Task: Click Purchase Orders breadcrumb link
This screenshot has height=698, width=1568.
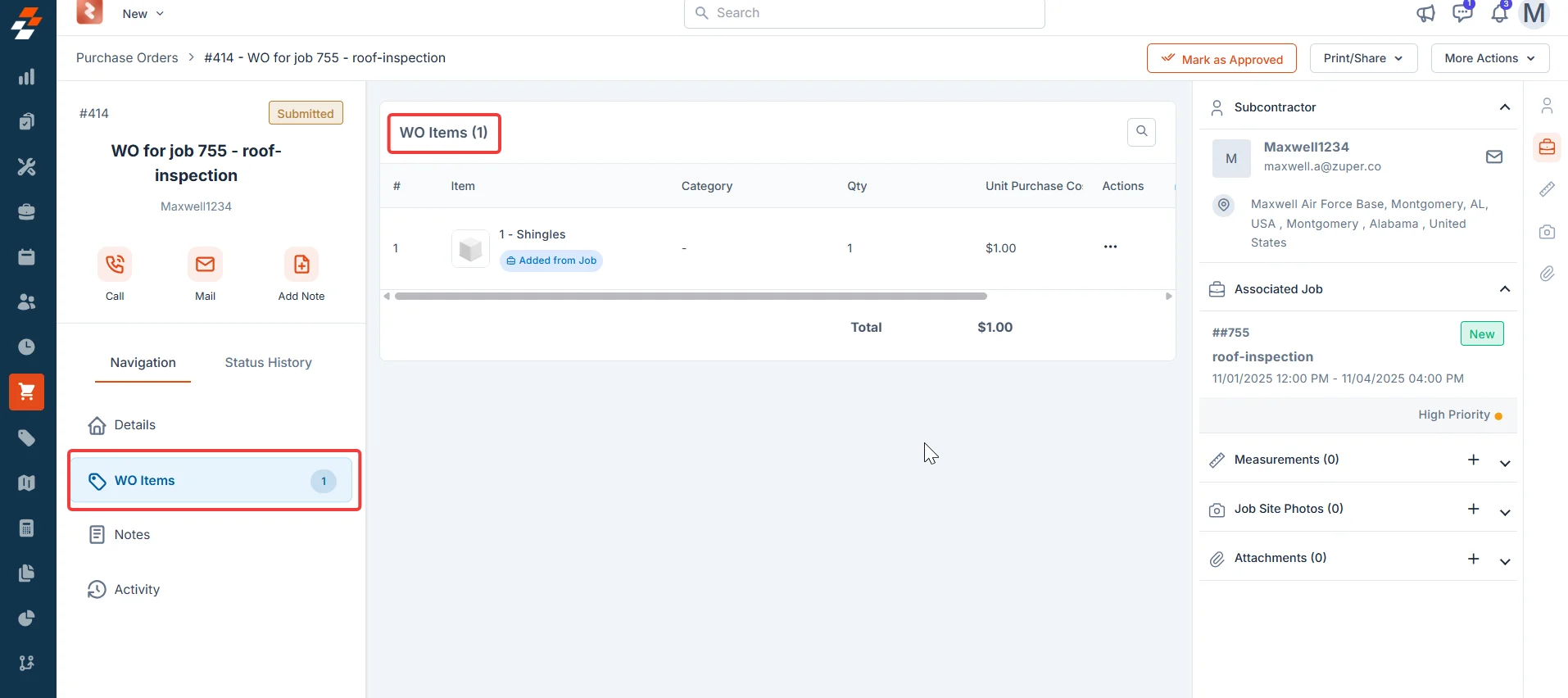Action: click(127, 58)
